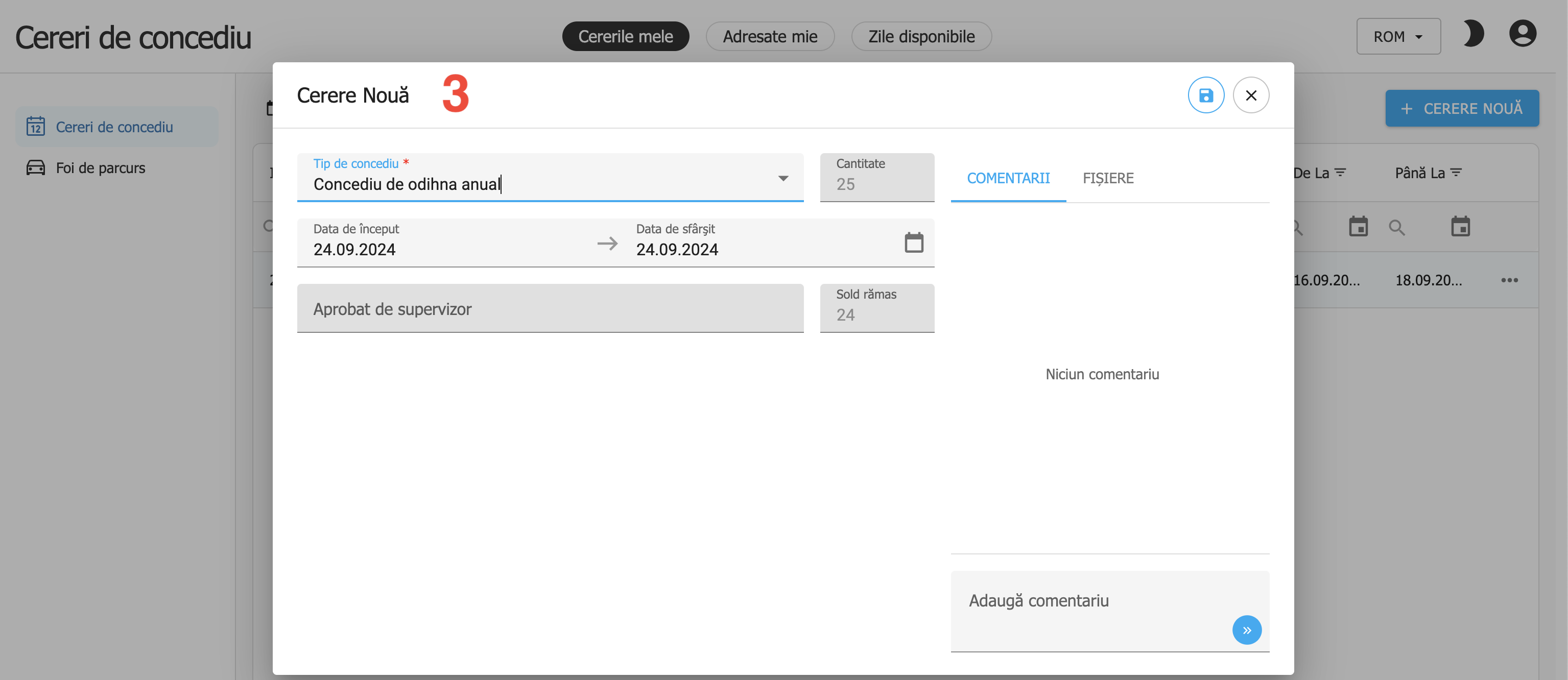The width and height of the screenshot is (1568, 680).
Task: Toggle dark mode moon icon
Action: [x=1473, y=34]
